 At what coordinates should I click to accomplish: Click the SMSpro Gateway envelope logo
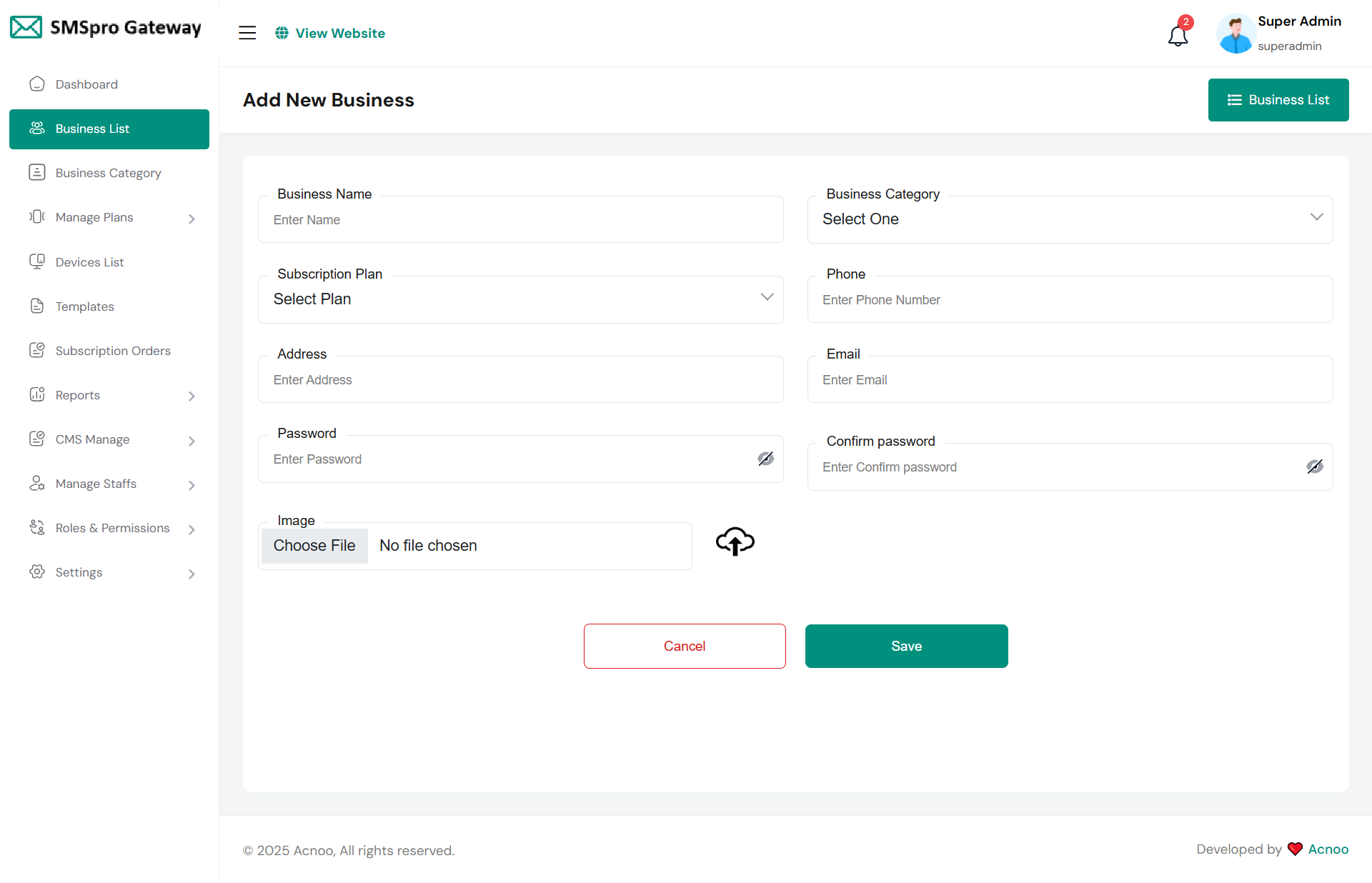(x=26, y=28)
